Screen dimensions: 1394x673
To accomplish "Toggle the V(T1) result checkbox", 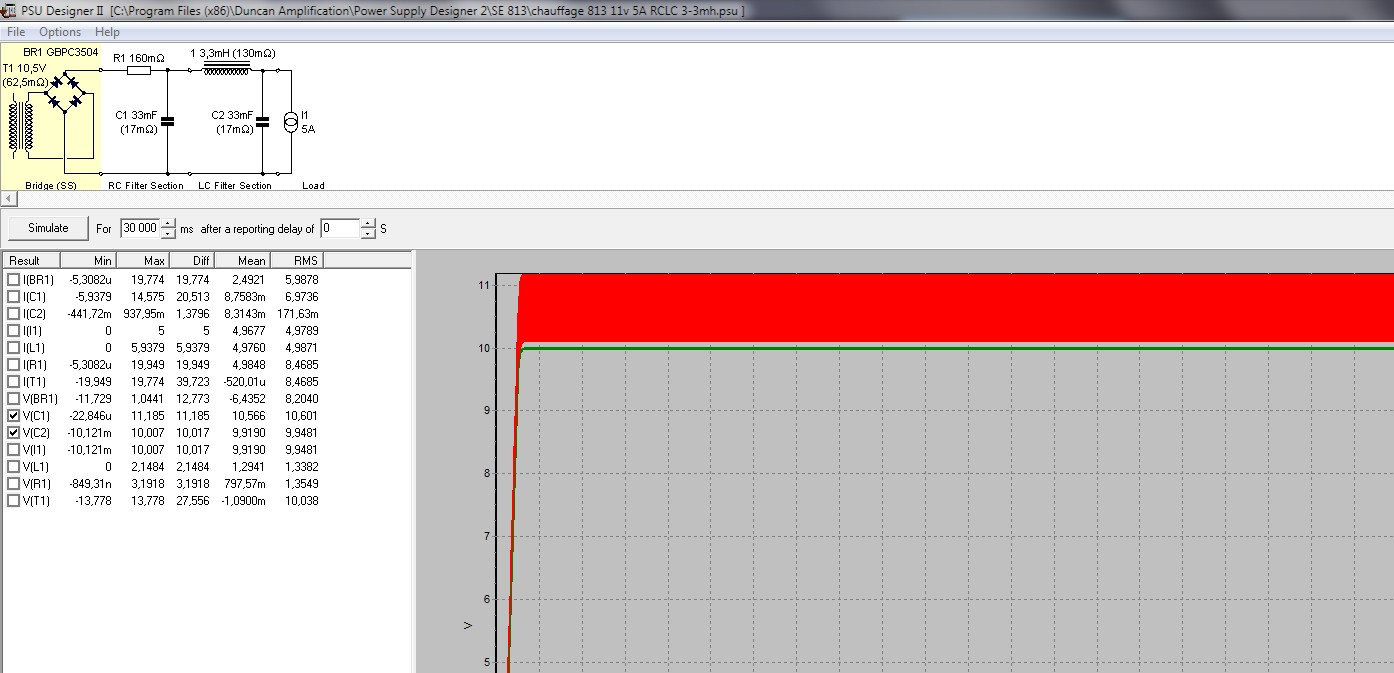I will point(13,501).
